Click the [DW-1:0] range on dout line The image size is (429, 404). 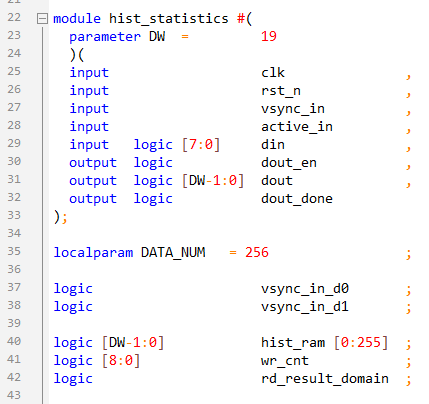click(213, 181)
